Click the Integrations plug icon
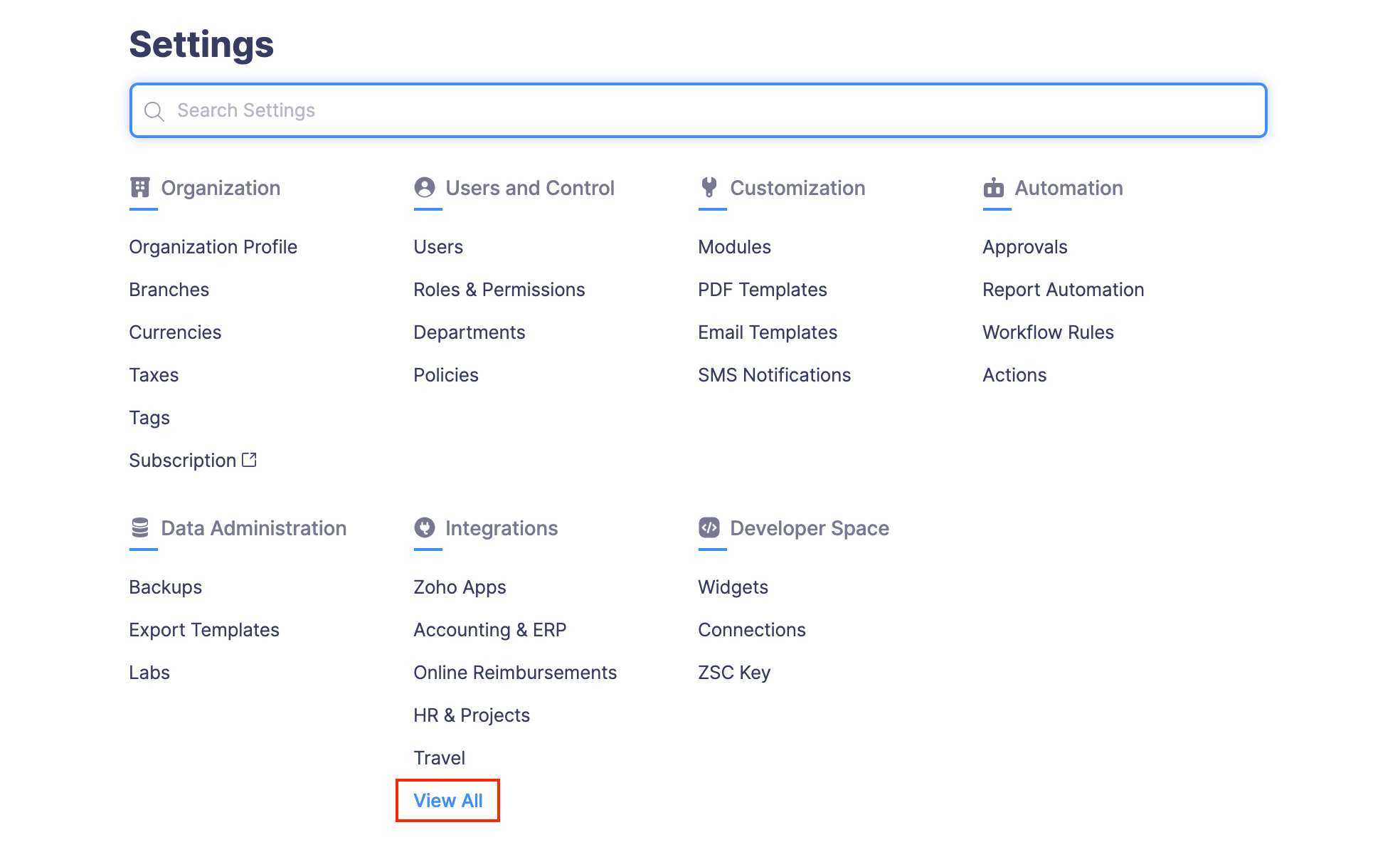This screenshot has height=857, width=1400. (x=425, y=528)
